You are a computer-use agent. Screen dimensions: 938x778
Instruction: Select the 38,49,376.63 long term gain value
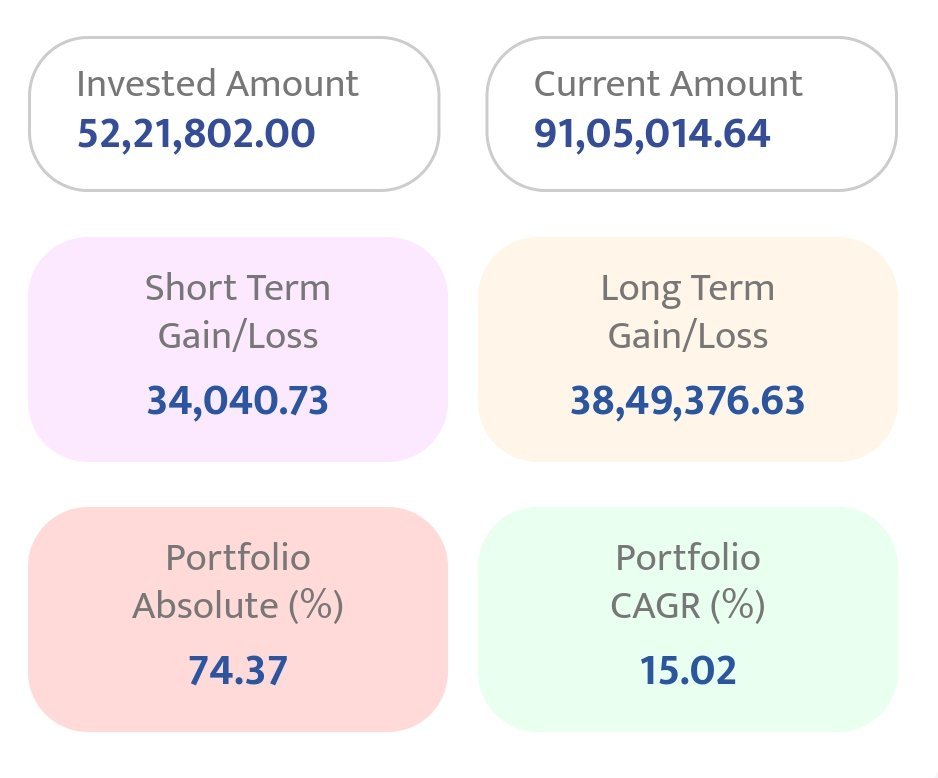tap(688, 400)
